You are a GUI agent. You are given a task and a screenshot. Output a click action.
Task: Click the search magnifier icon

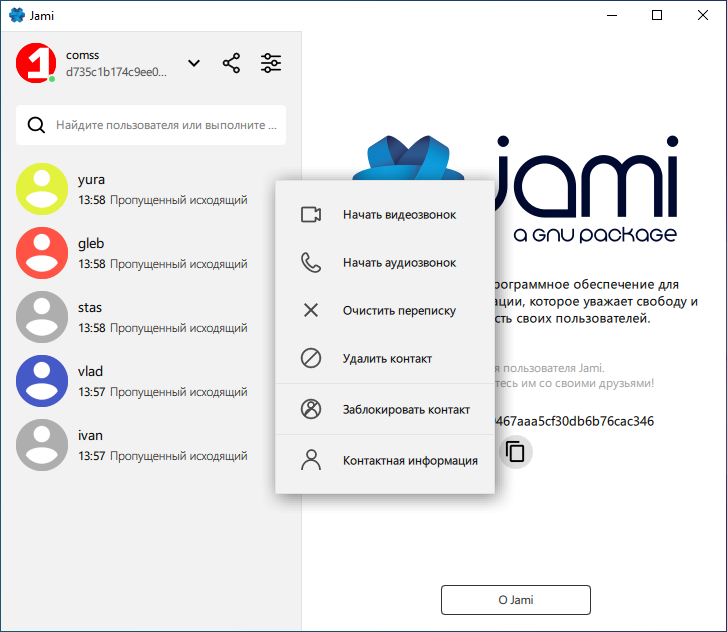[36, 125]
